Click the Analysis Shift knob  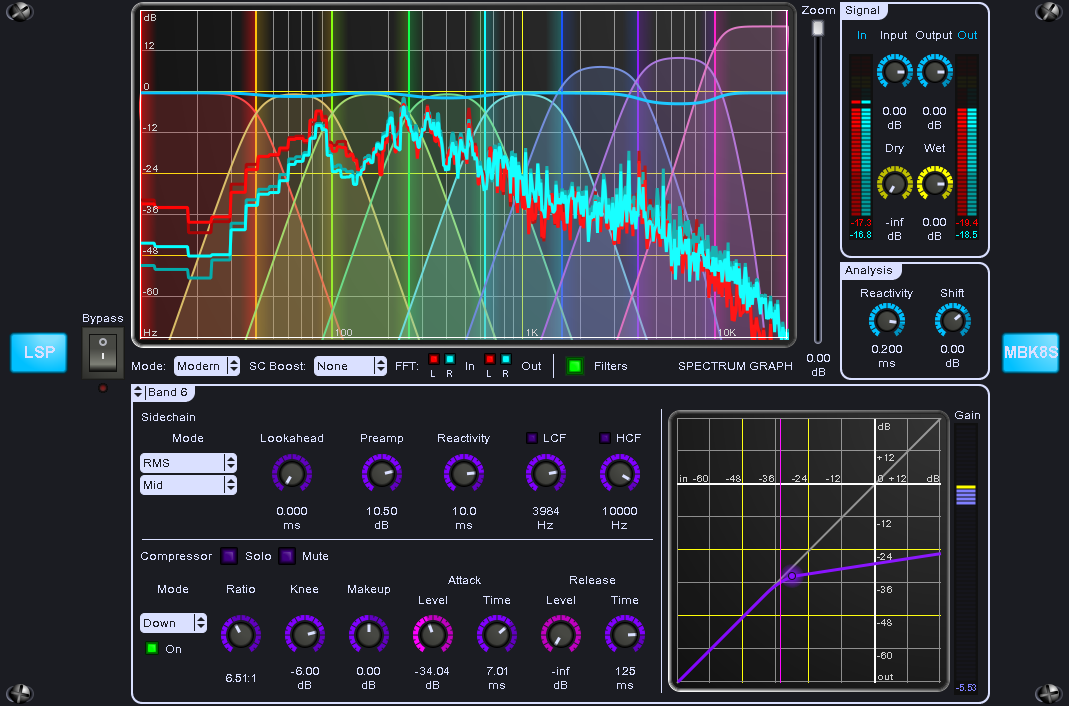(x=952, y=321)
